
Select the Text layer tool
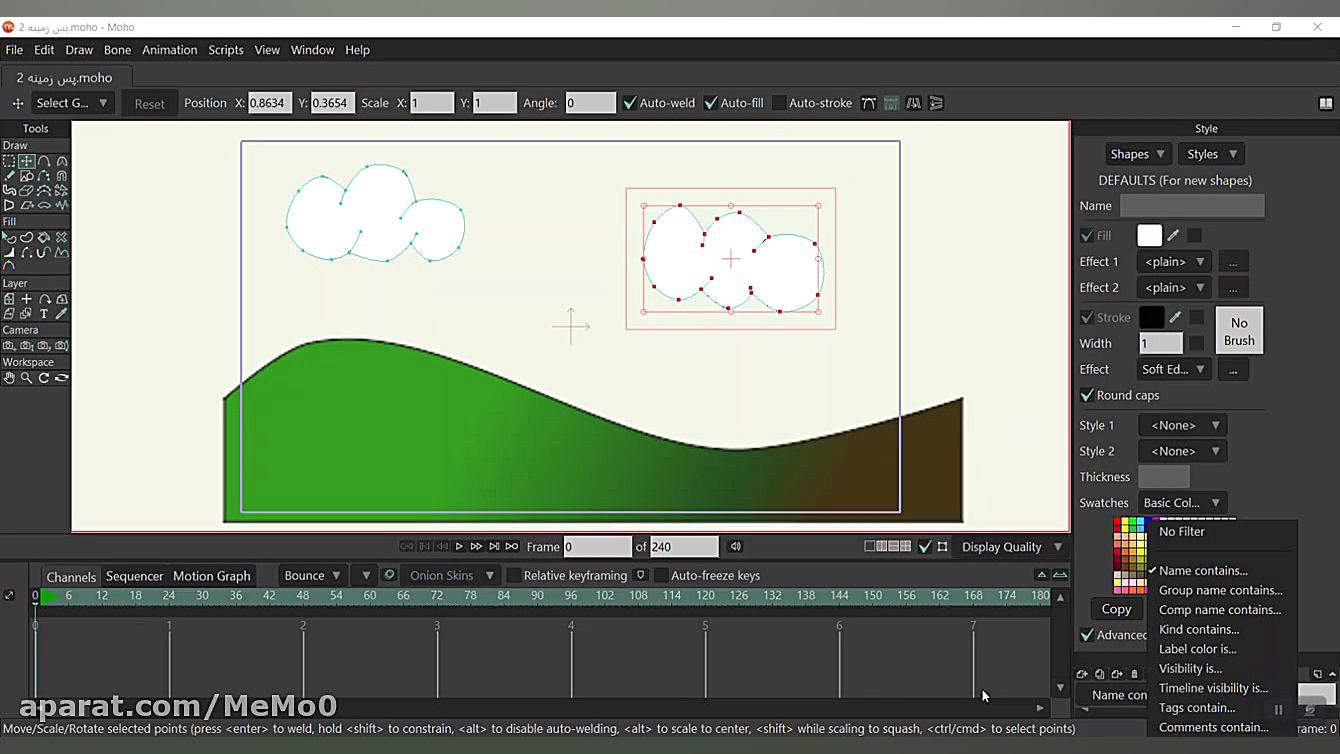44,314
